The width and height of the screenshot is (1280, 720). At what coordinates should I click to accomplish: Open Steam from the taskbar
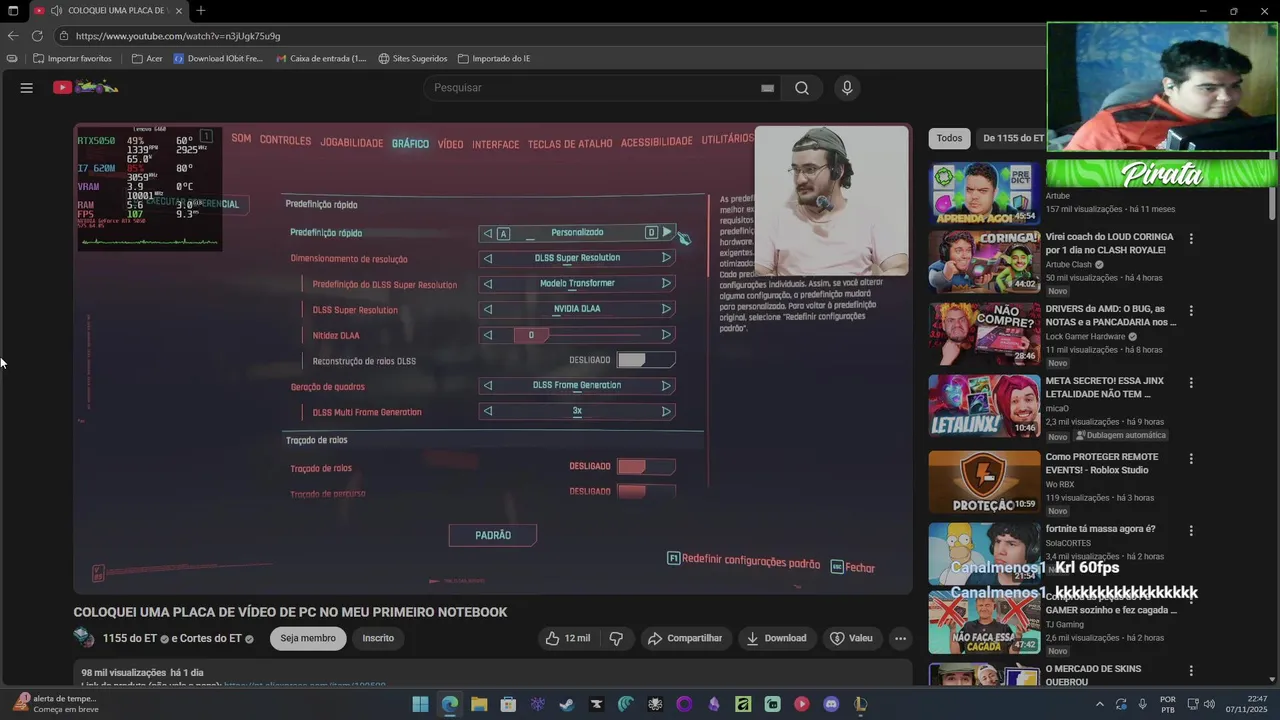point(567,704)
